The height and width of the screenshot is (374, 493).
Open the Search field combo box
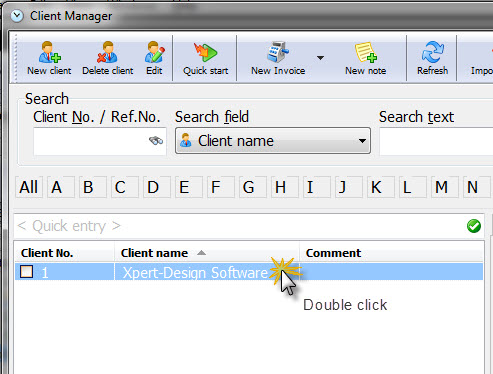click(273, 141)
